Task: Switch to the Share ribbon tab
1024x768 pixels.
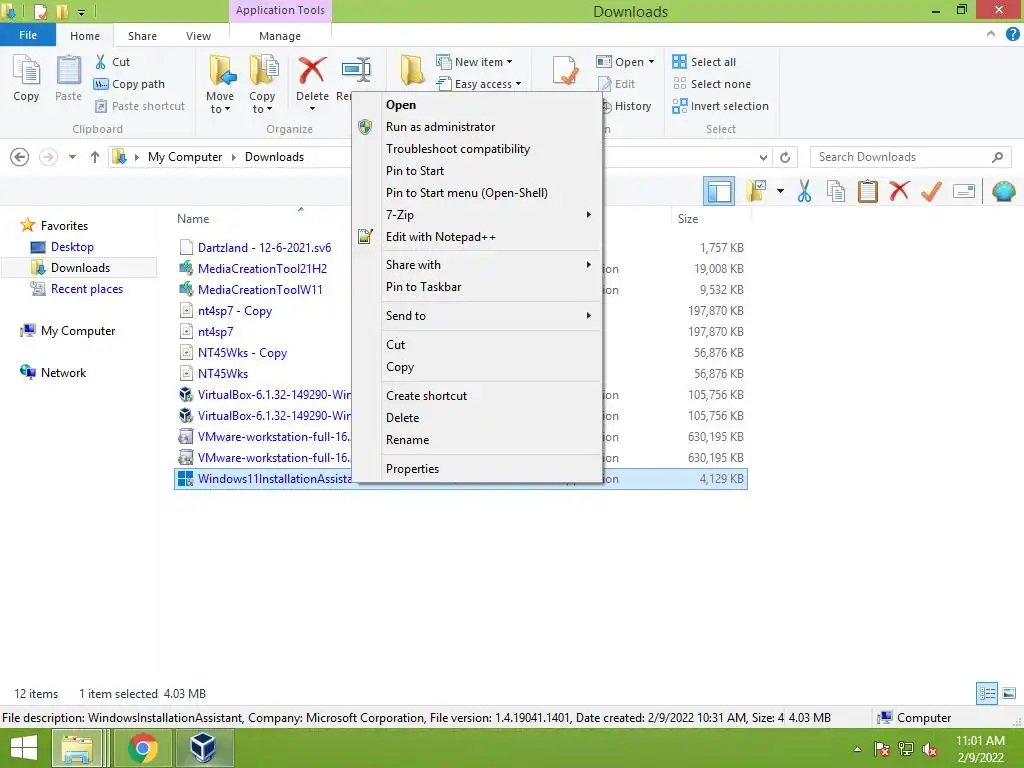Action: click(x=142, y=36)
